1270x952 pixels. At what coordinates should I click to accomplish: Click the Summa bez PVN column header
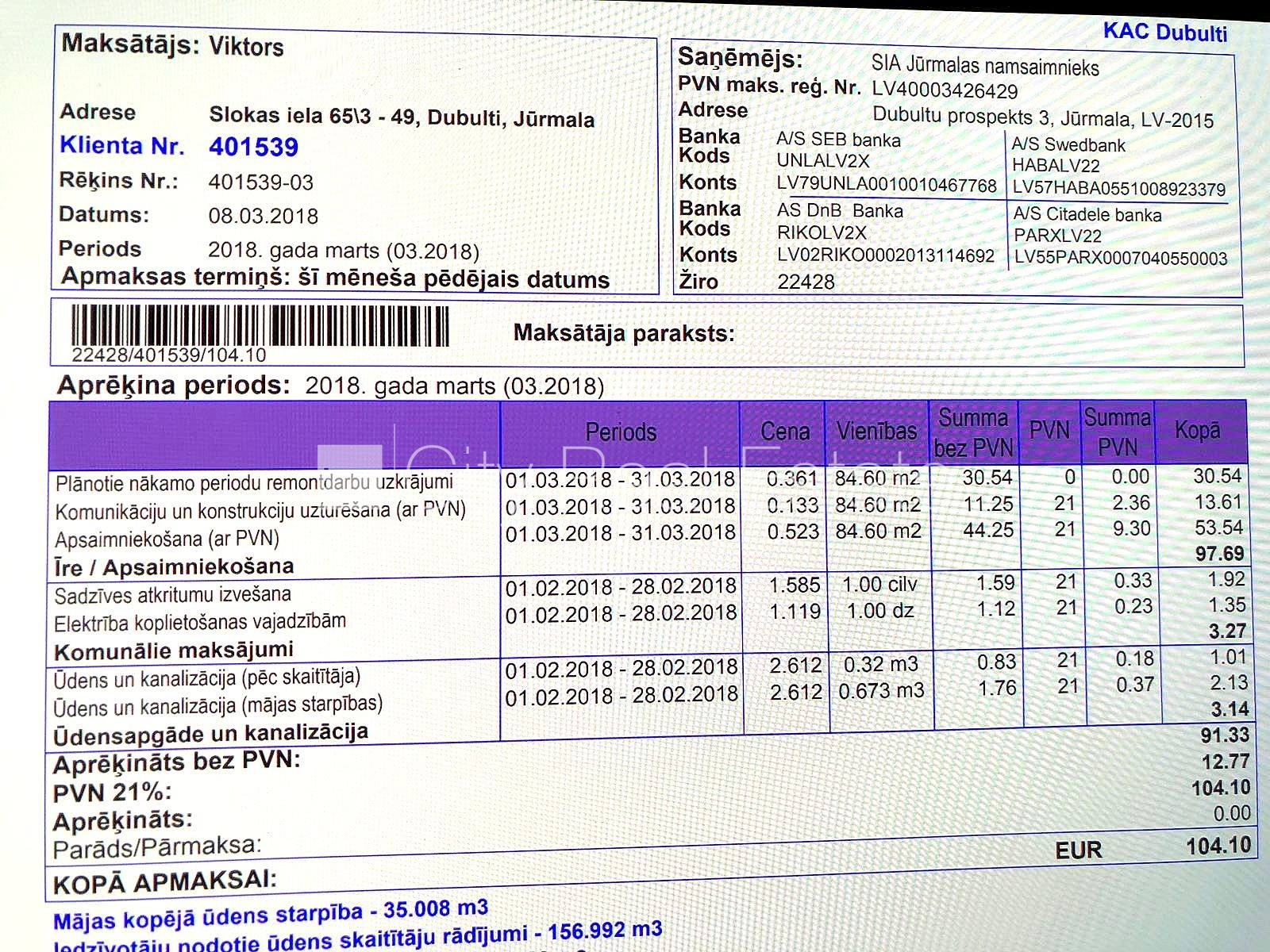[x=973, y=432]
